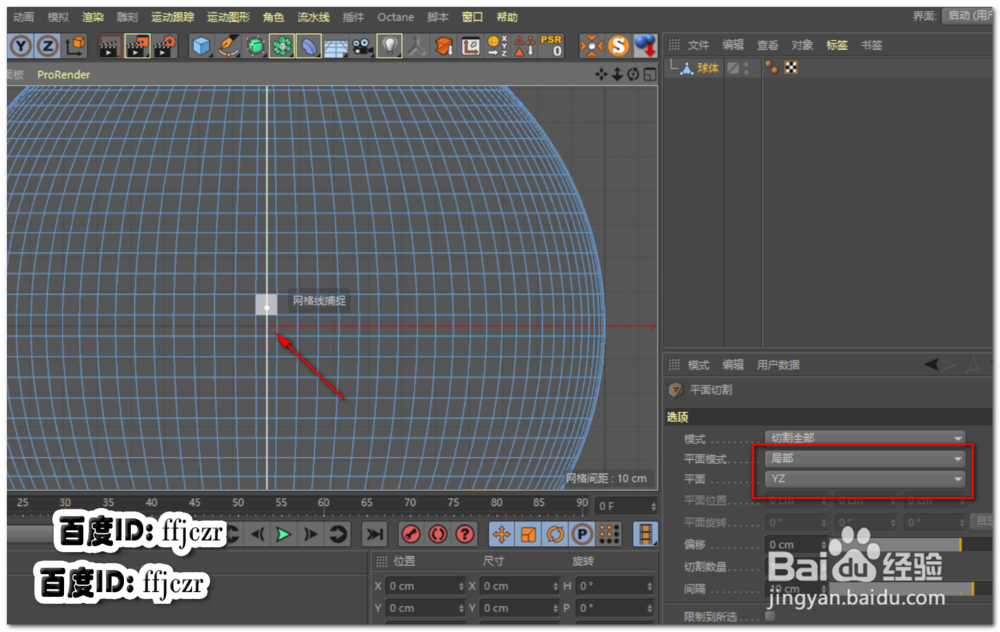The width and height of the screenshot is (1000, 632).
Task: Toggle 球体 visibility dots
Action: [746, 68]
